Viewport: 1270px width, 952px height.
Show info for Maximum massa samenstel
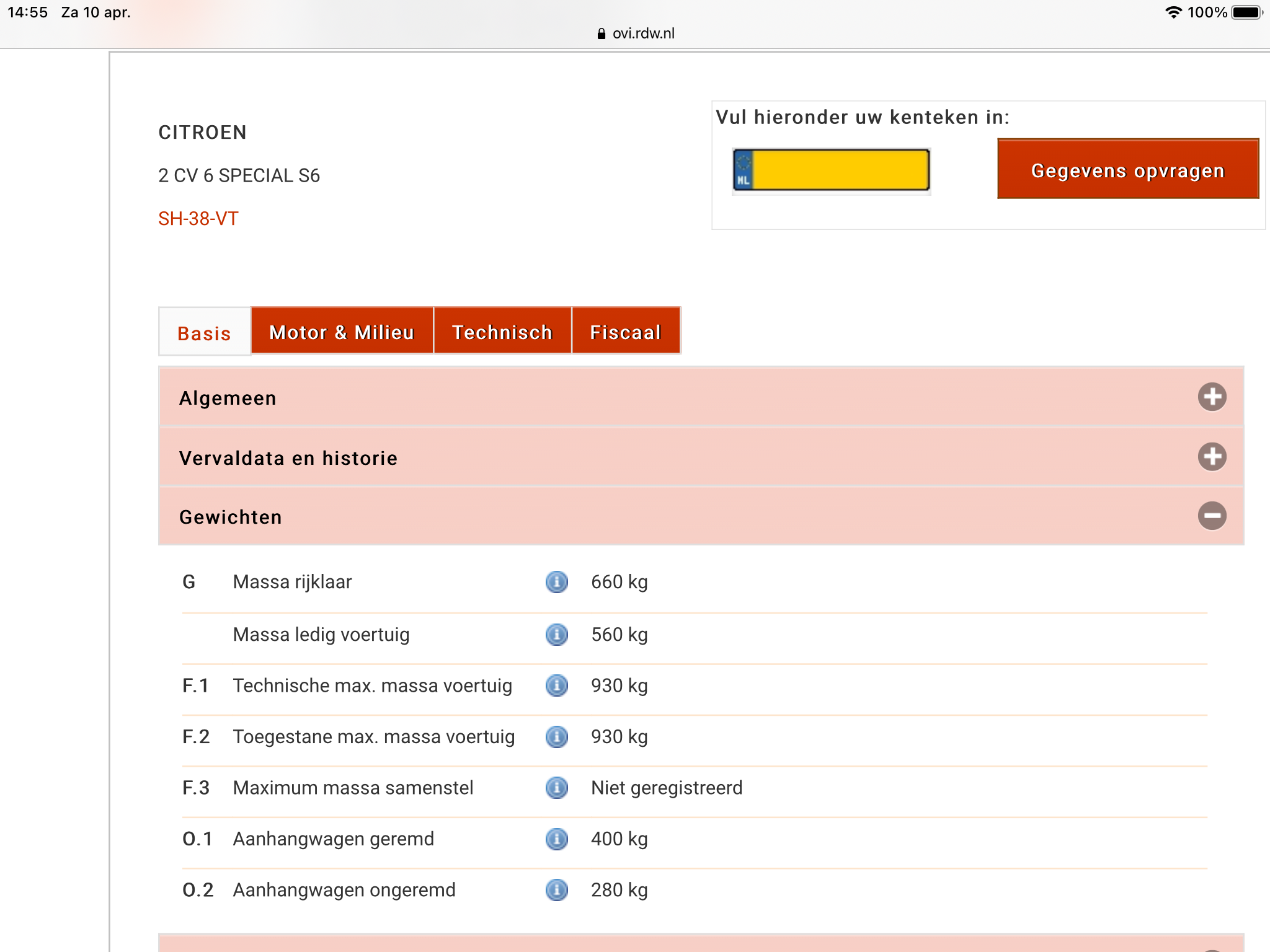click(556, 788)
